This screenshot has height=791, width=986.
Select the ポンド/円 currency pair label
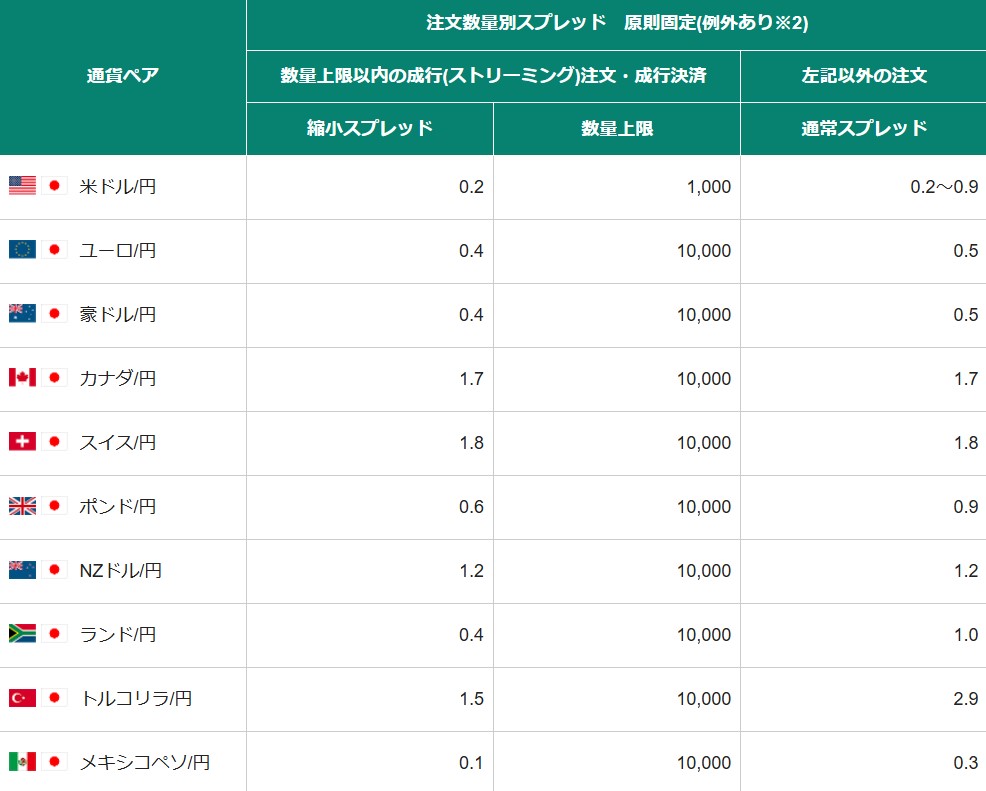[118, 507]
